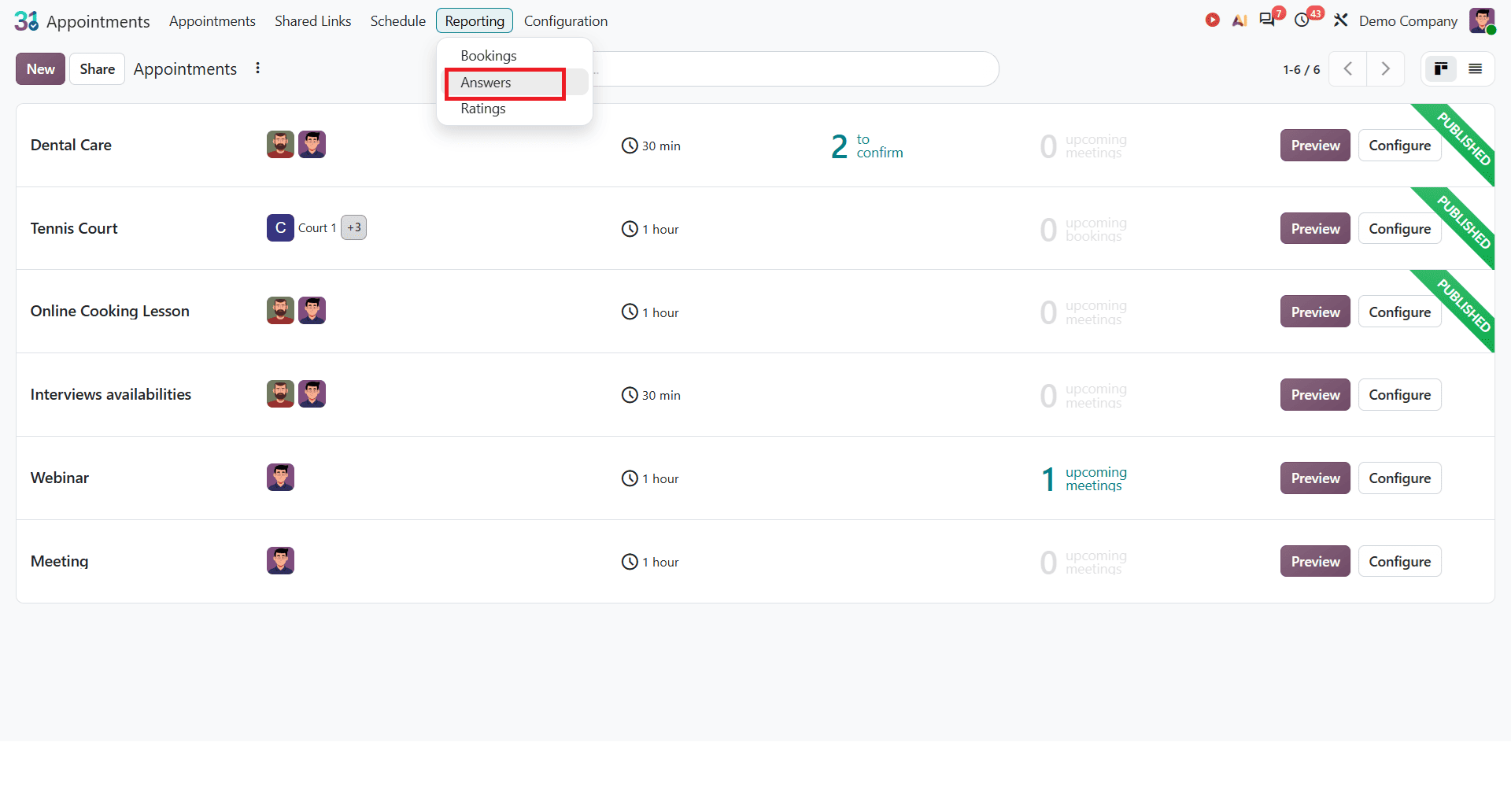The width and height of the screenshot is (1511, 812).
Task: Click the New button
Action: point(41,69)
